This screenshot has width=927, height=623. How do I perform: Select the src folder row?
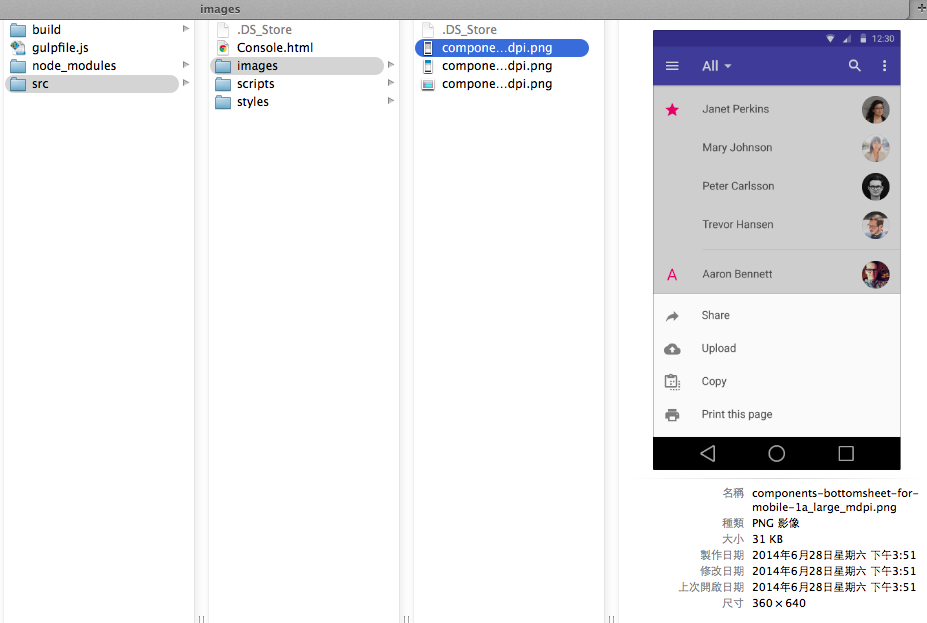92,84
